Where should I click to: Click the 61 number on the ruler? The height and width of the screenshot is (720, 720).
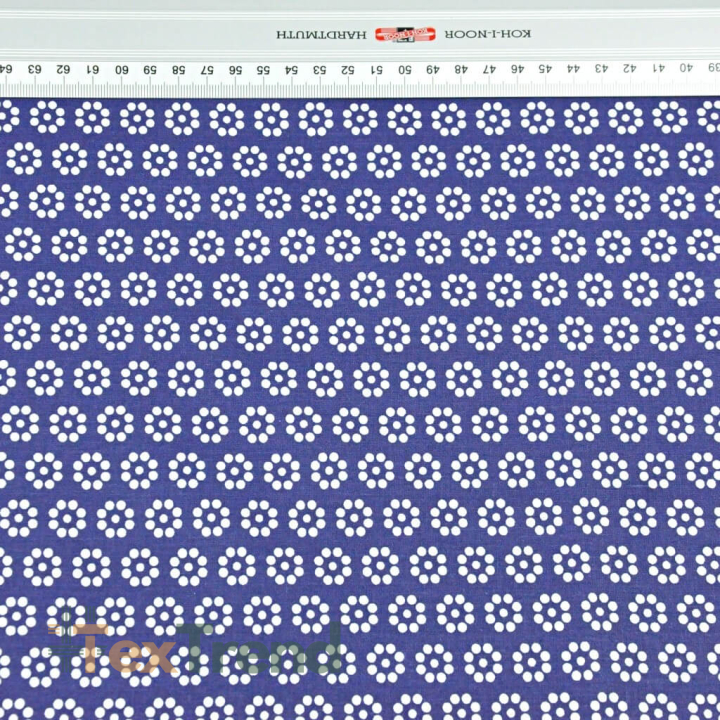93,69
